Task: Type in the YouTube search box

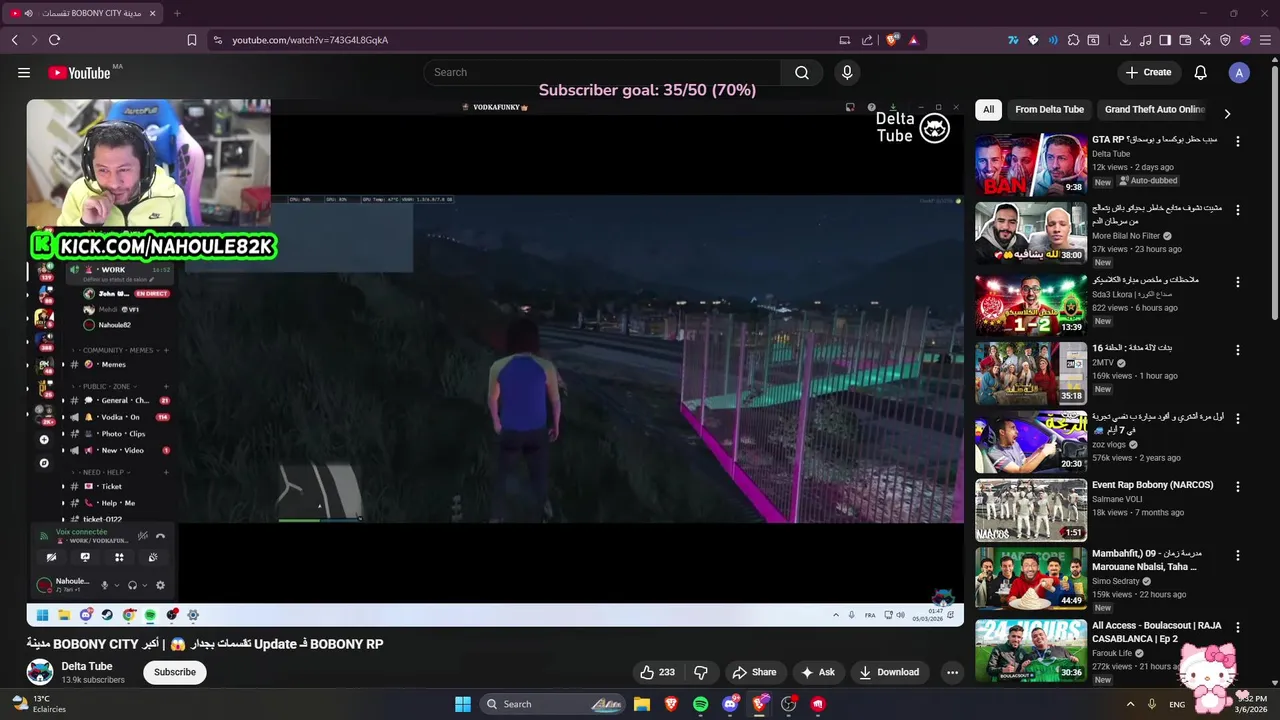Action: click(x=602, y=72)
